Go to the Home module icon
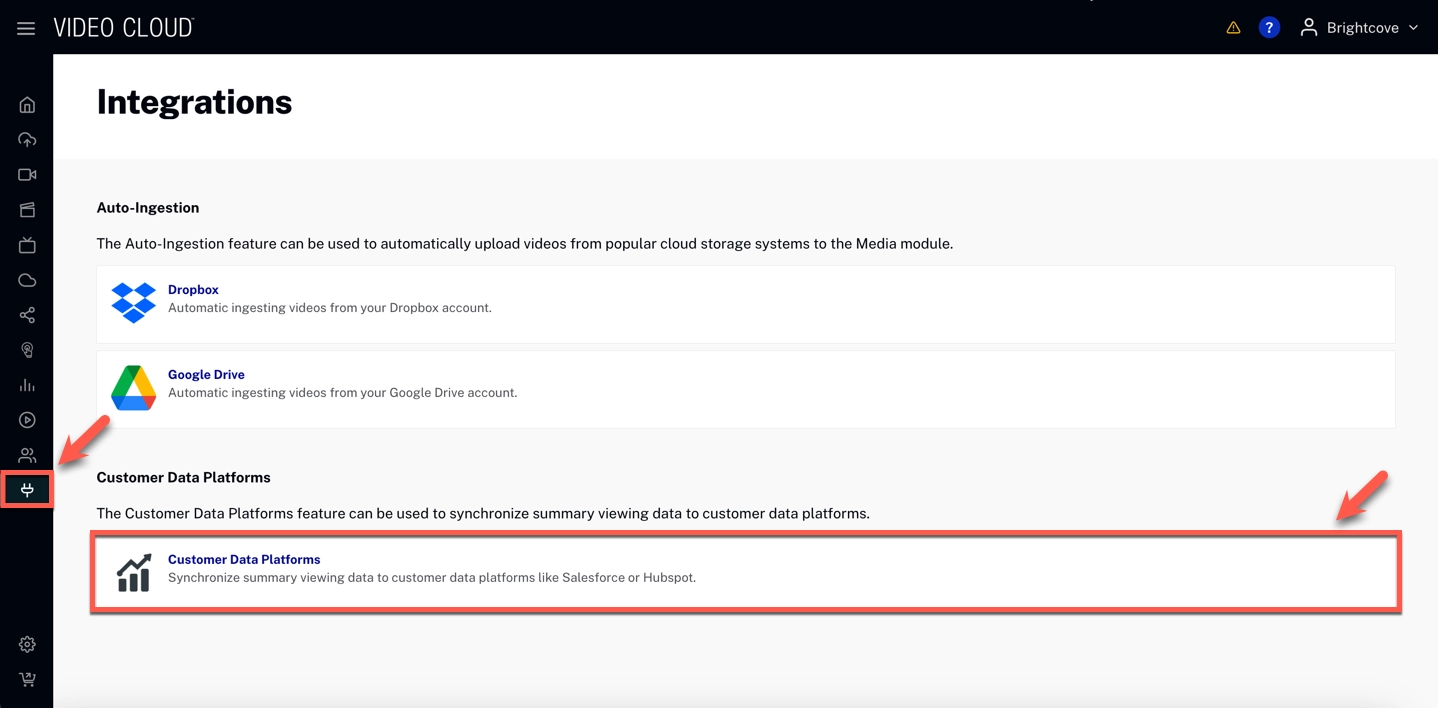Screen dimensions: 1438x708 coord(27,105)
